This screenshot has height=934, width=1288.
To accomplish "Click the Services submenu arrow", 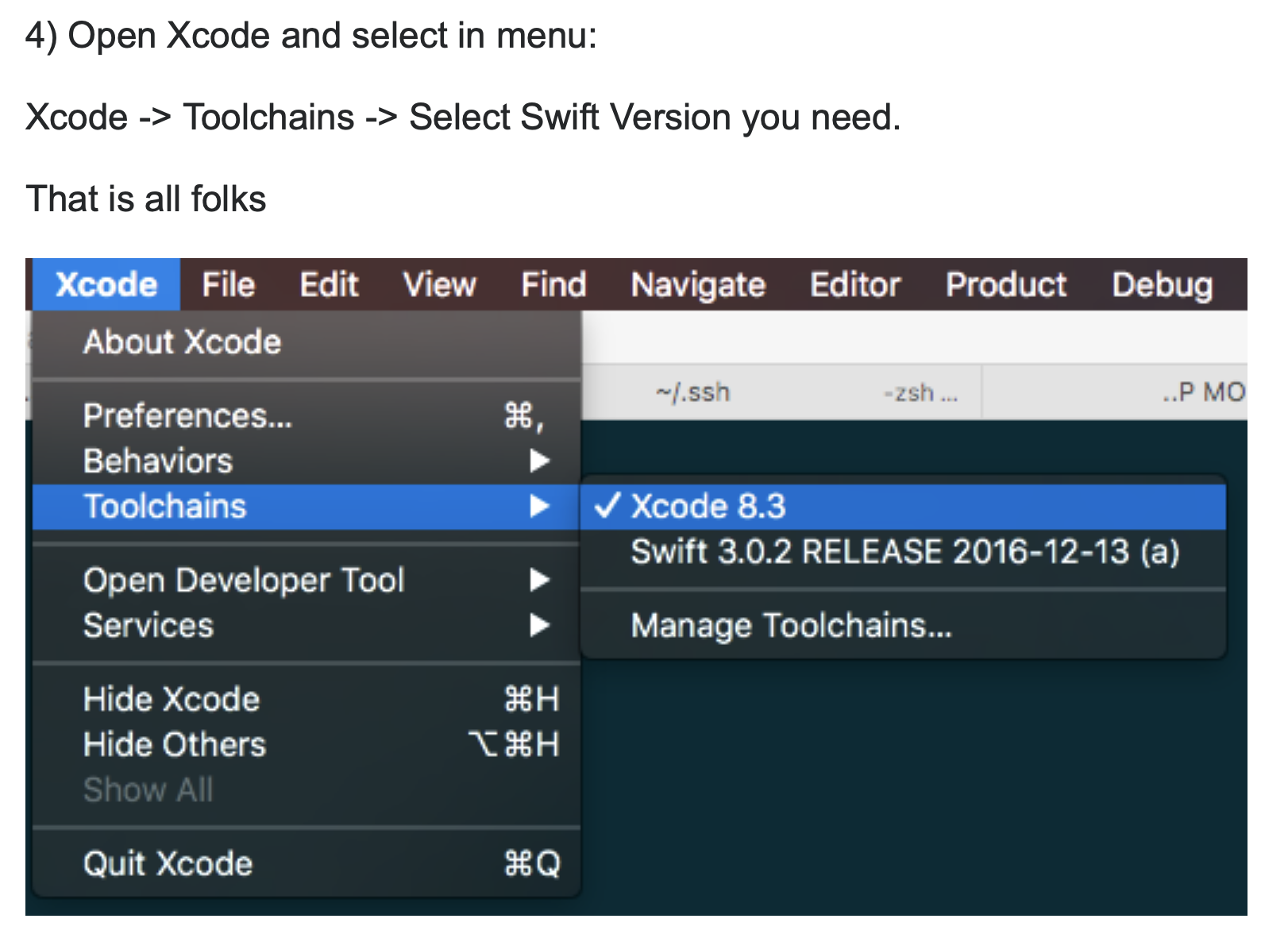I will (540, 626).
